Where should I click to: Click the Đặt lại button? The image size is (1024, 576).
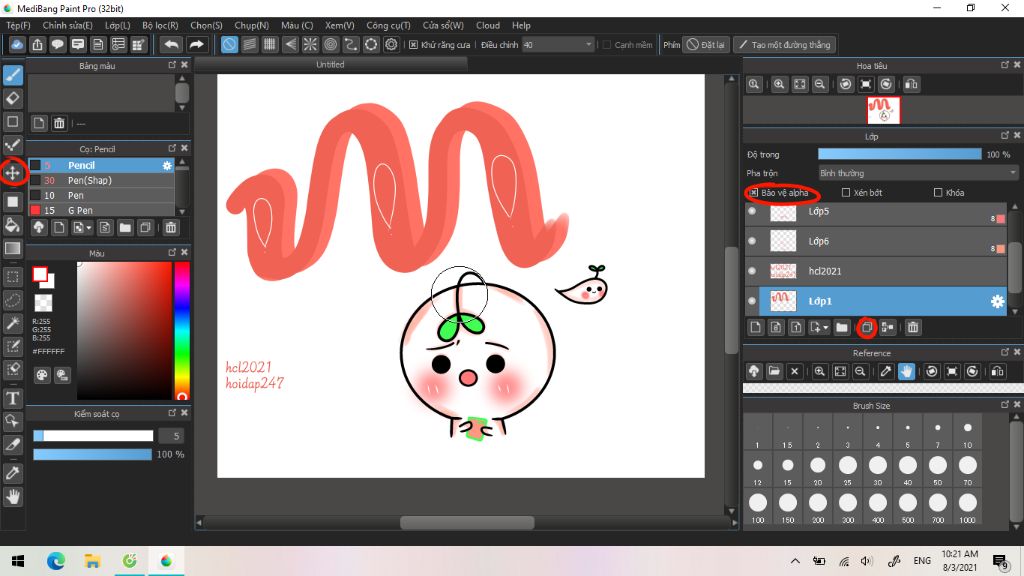[706, 45]
